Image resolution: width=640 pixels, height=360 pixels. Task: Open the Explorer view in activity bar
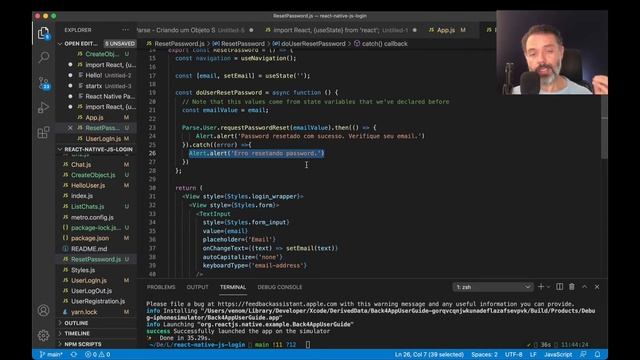pyautogui.click(x=43, y=33)
